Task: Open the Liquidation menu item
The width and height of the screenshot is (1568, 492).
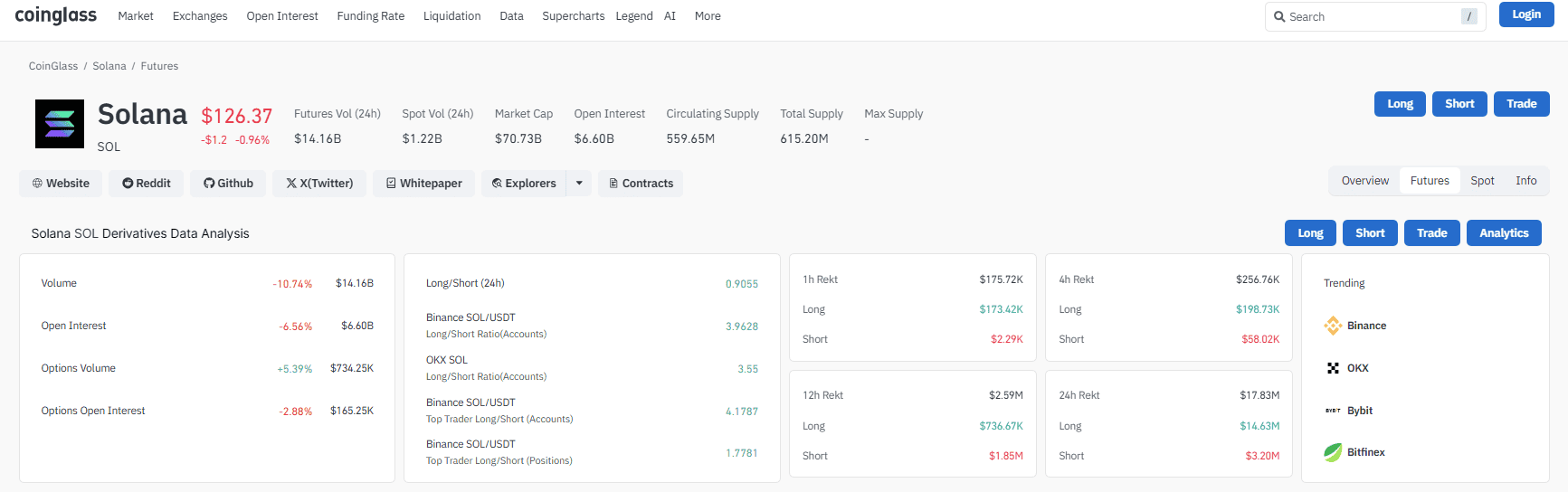Action: tap(451, 16)
